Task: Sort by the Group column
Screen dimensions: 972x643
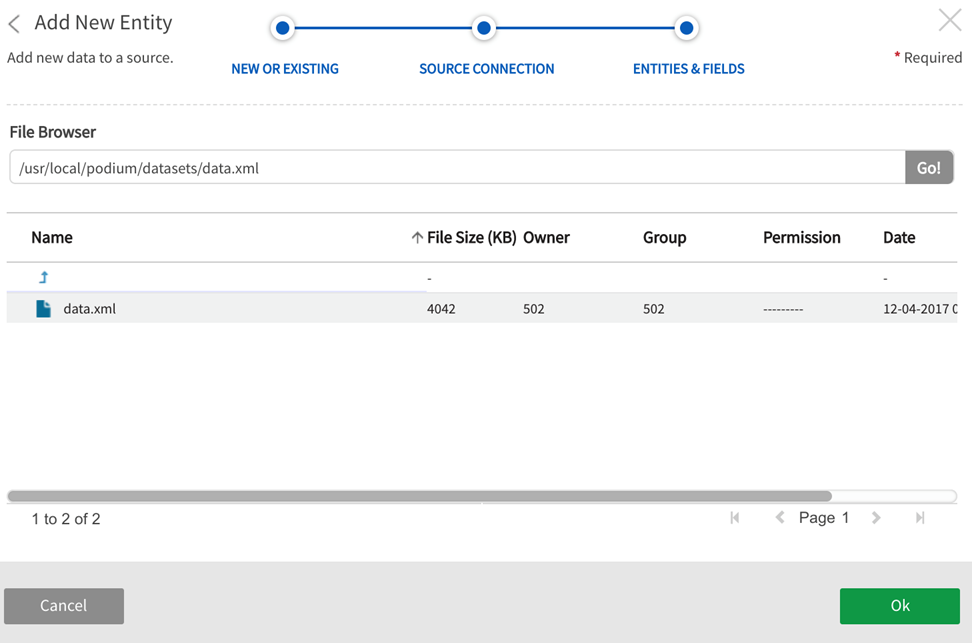Action: [x=665, y=237]
